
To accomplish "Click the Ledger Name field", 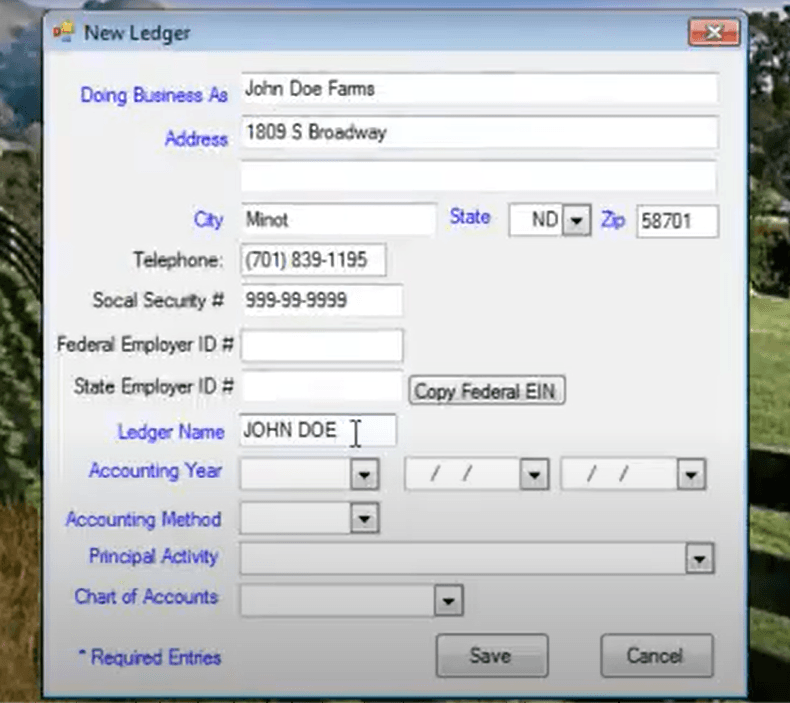I will tap(318, 430).
